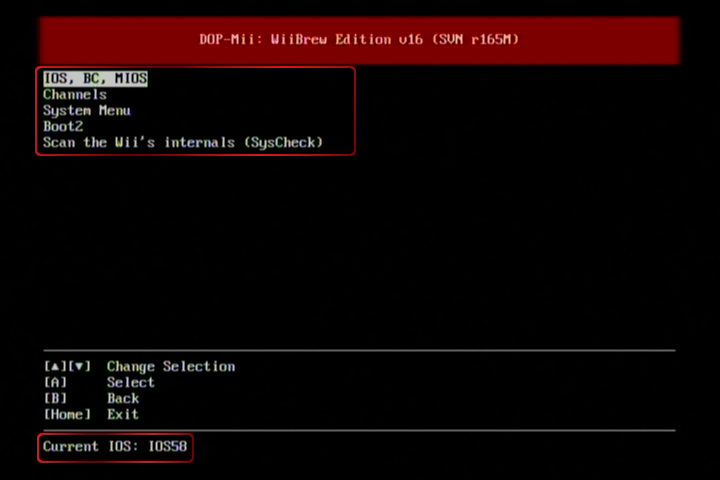Viewport: 720px width, 480px height.
Task: Click the Current IOS: IOS58 status text
Action: coord(115,446)
